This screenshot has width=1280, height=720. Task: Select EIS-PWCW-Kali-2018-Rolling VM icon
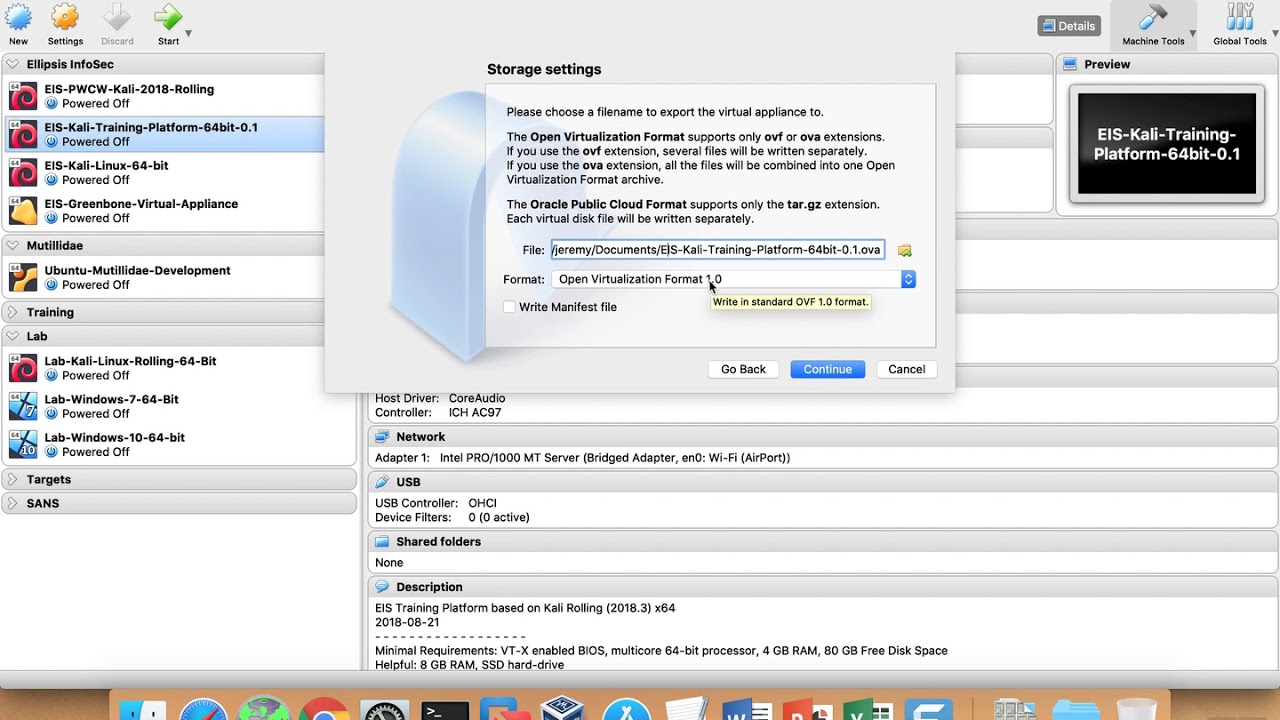23,96
